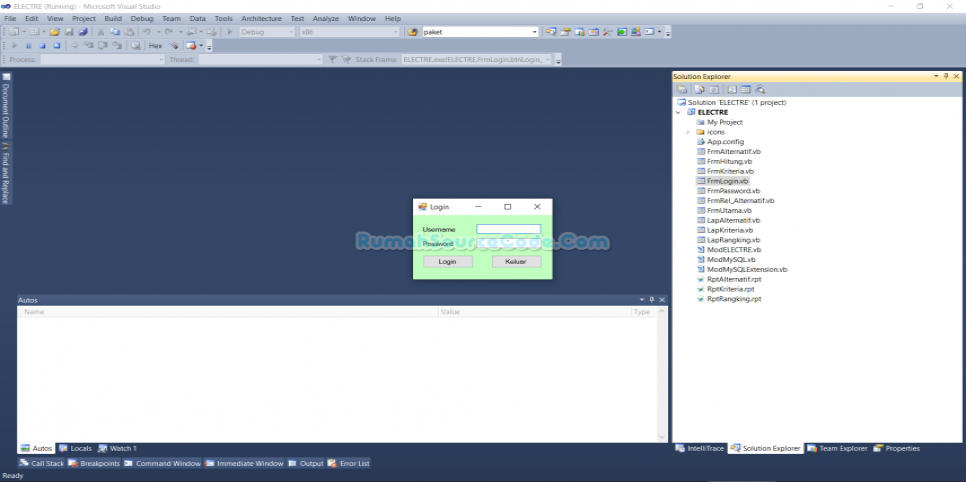Open the Debug configuration dropdown
The width and height of the screenshot is (966, 482).
coord(291,32)
